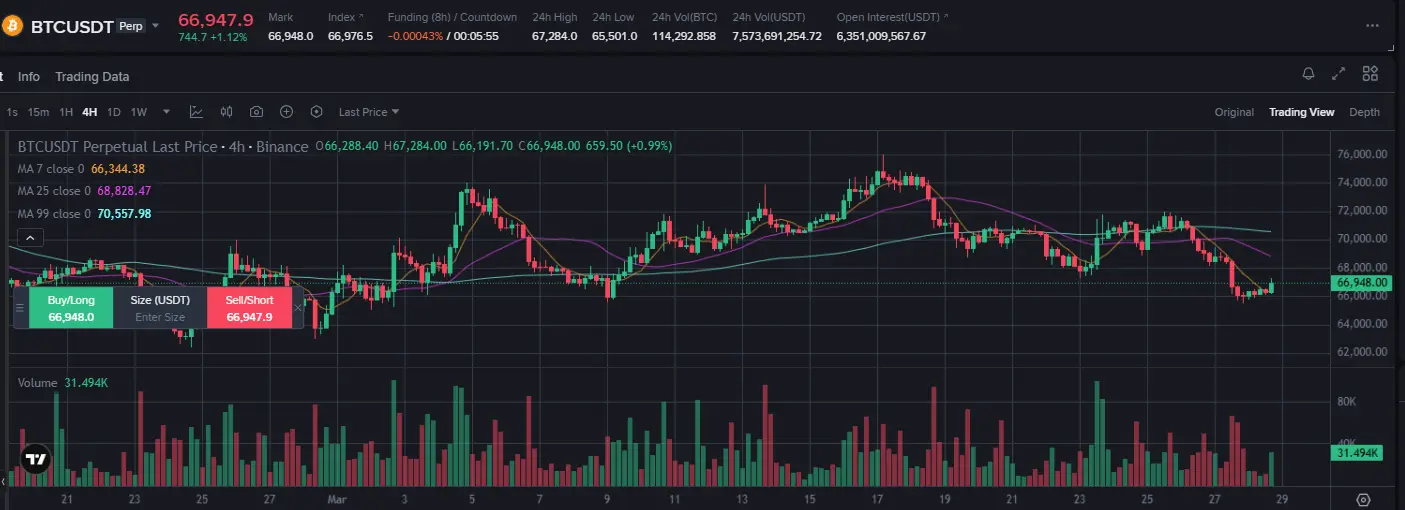Open the technical indicators line-chart icon
The width and height of the screenshot is (1405, 510).
tap(196, 112)
